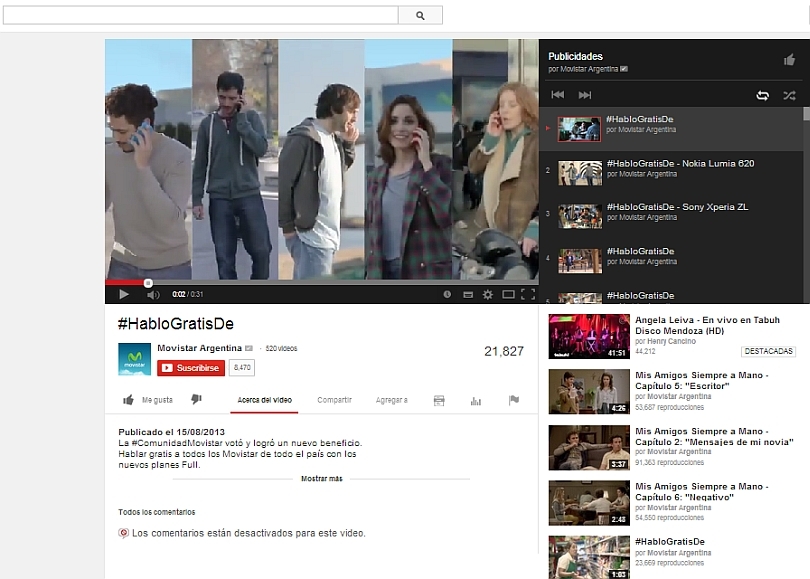Open Angela Leiva - En vivo title
Screen dimensions: 810x579
[x=707, y=325]
